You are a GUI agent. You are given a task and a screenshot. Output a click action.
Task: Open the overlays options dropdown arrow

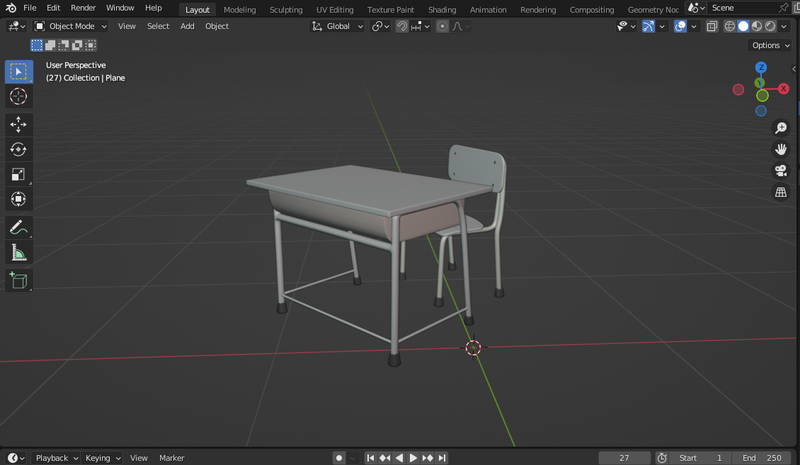click(x=694, y=26)
